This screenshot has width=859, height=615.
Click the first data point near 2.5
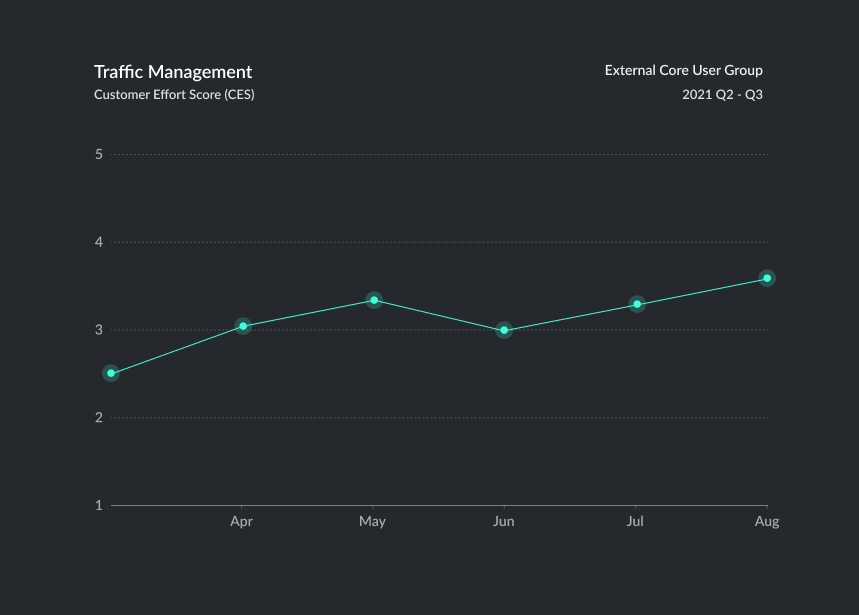111,373
